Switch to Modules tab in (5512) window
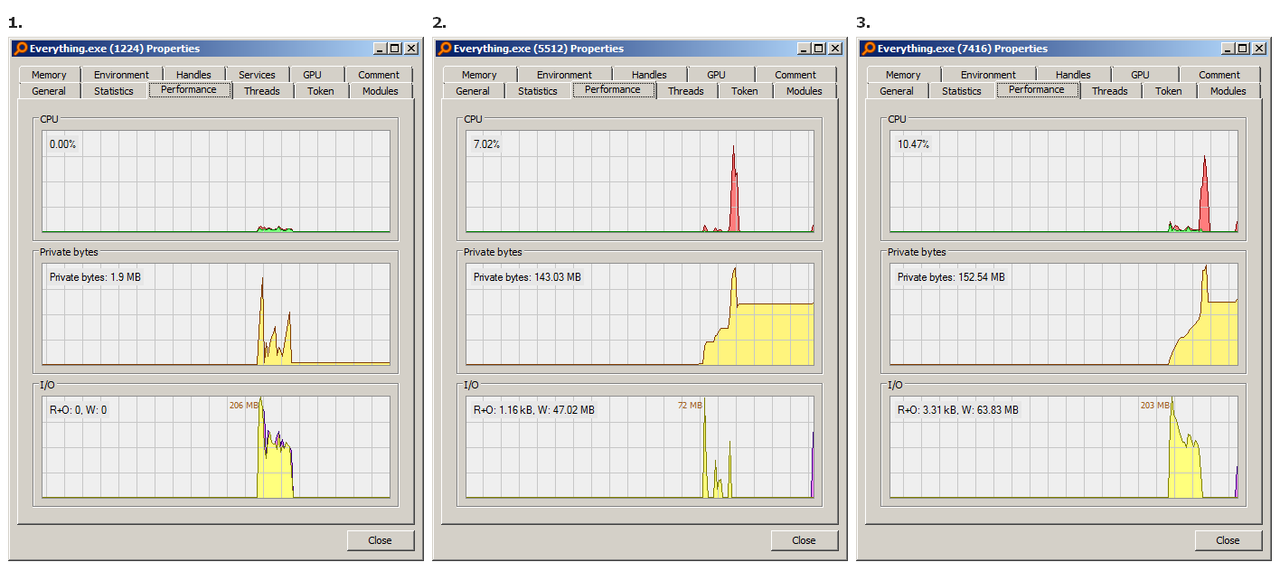 pos(804,91)
